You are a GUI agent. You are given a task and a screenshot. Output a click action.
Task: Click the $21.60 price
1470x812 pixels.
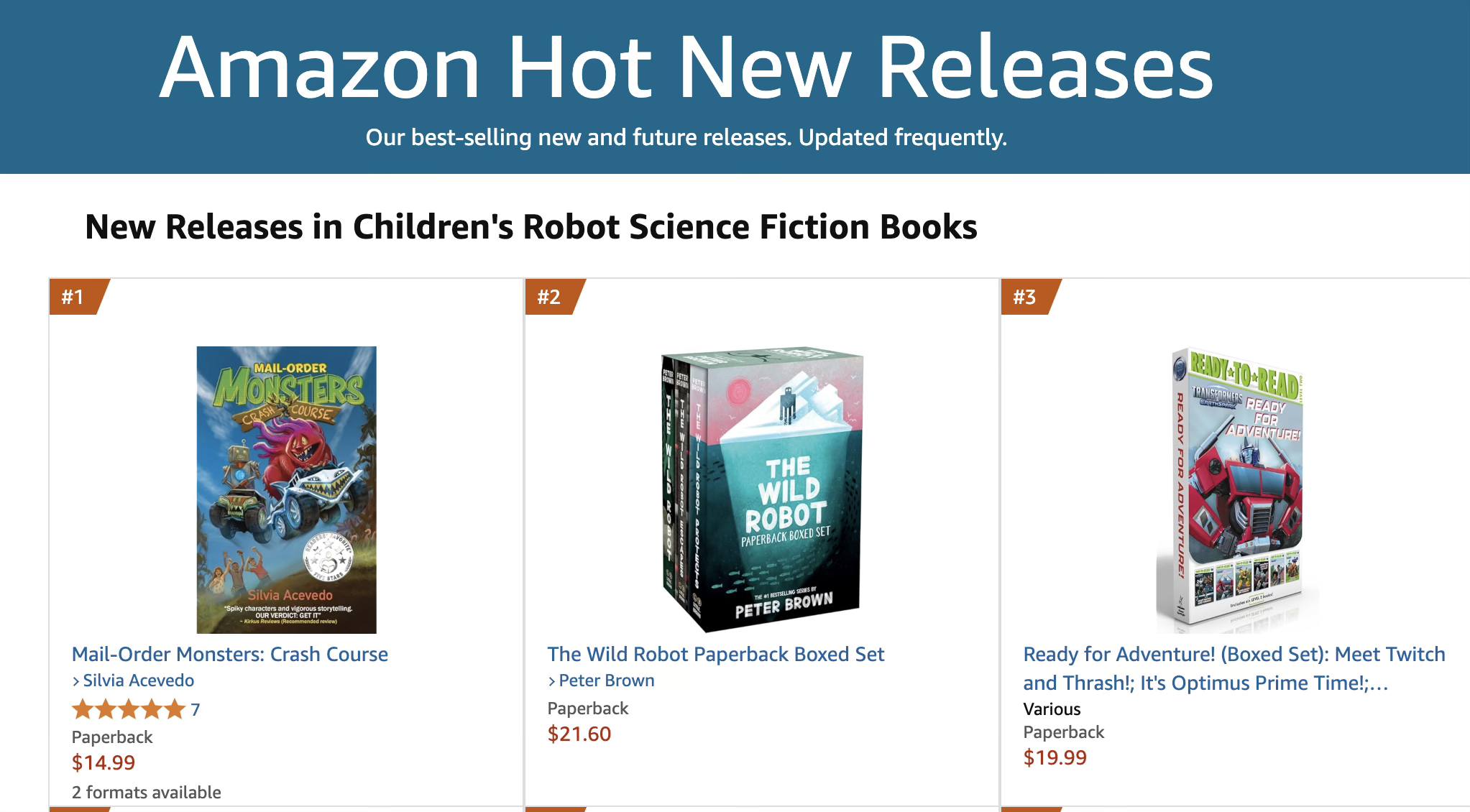(x=579, y=734)
